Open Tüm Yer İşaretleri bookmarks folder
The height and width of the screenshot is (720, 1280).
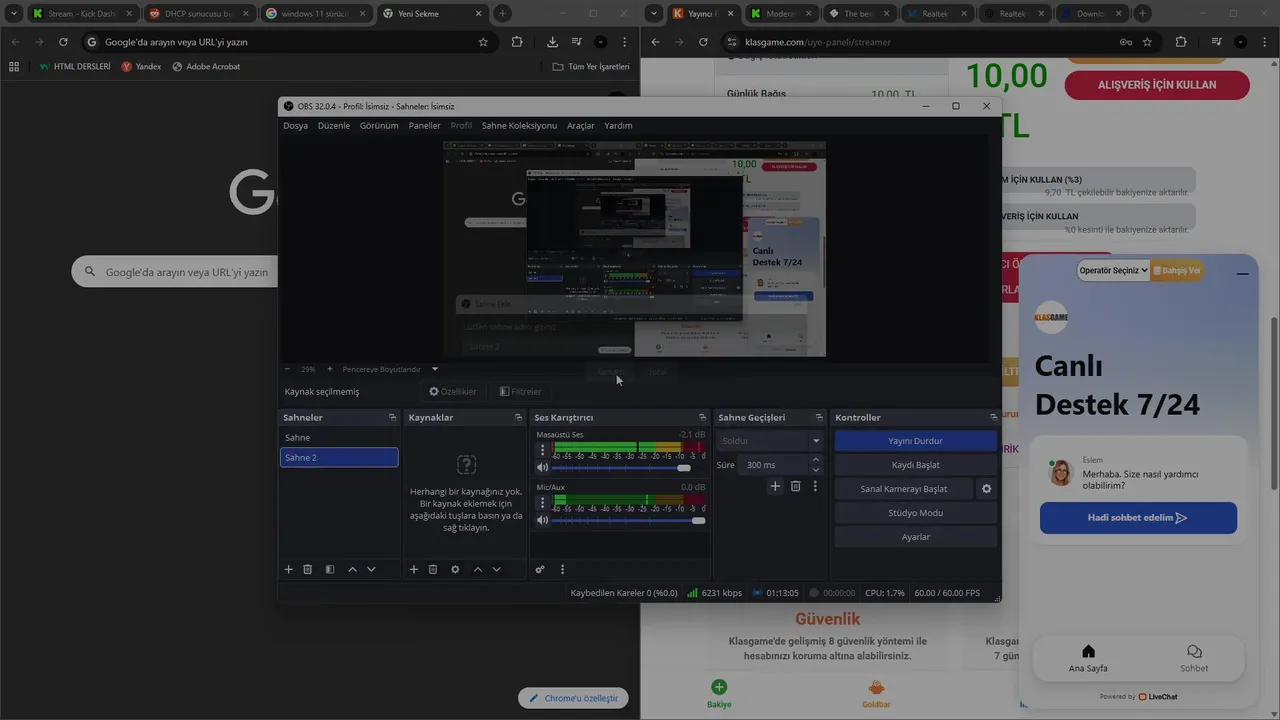coord(591,66)
